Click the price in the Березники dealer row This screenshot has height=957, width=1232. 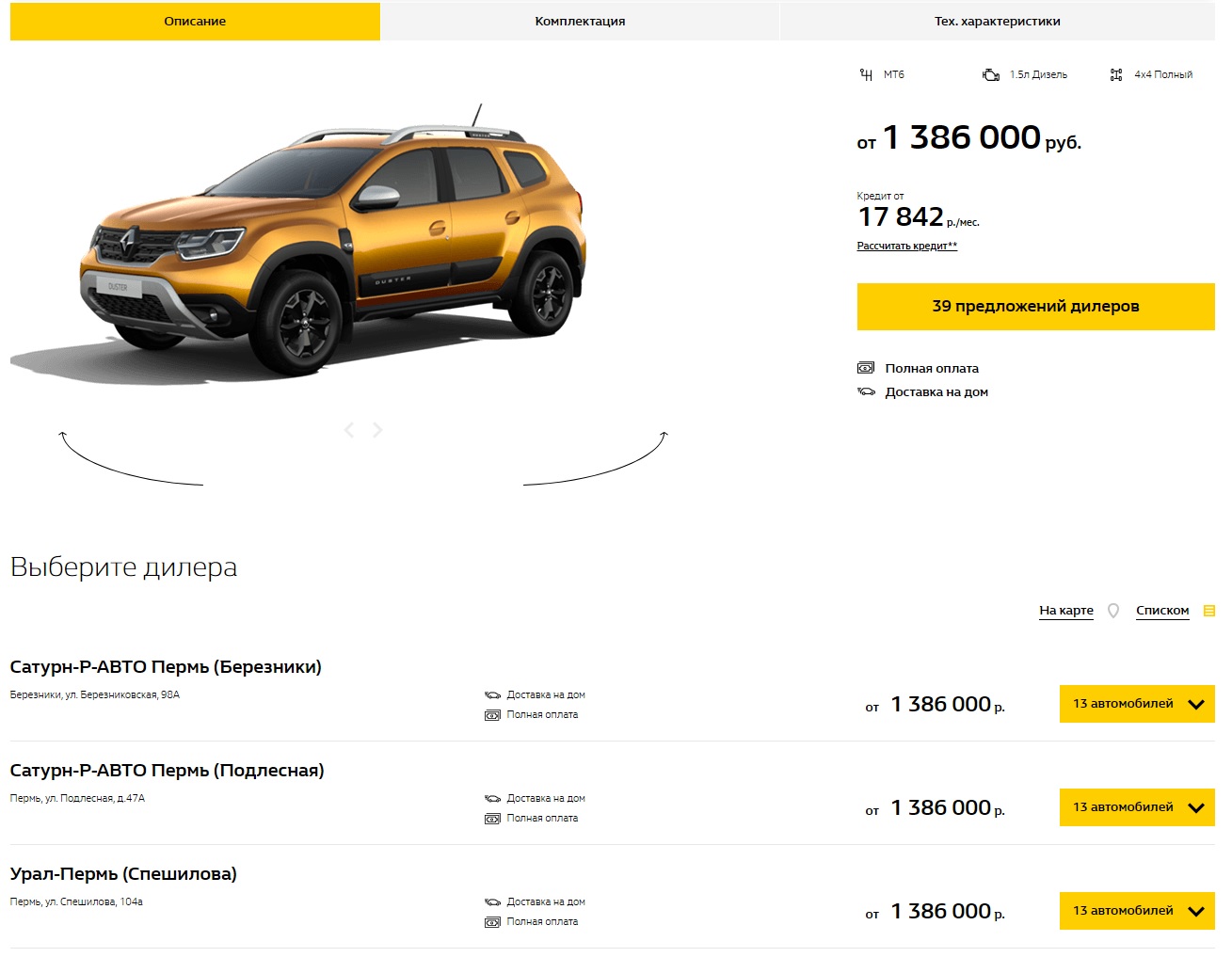935,704
